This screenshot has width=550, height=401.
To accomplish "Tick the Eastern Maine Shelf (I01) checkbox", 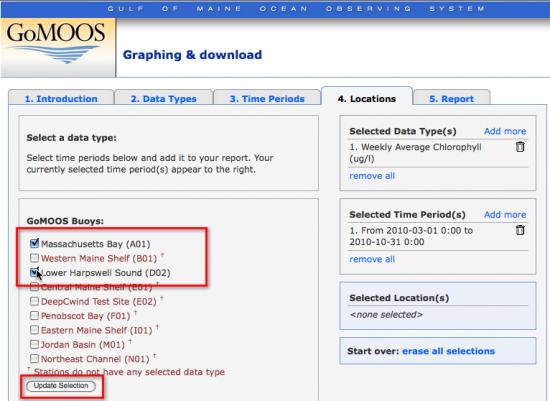I will tap(34, 330).
